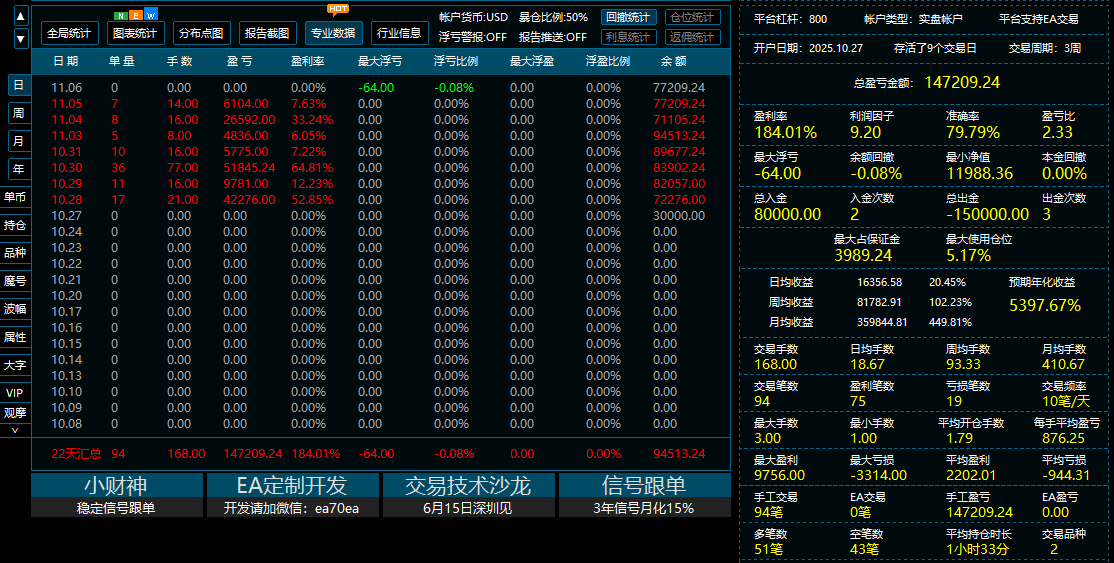Click the up arrow button at top left
Image resolution: width=1114 pixels, height=563 pixels.
coord(21,15)
